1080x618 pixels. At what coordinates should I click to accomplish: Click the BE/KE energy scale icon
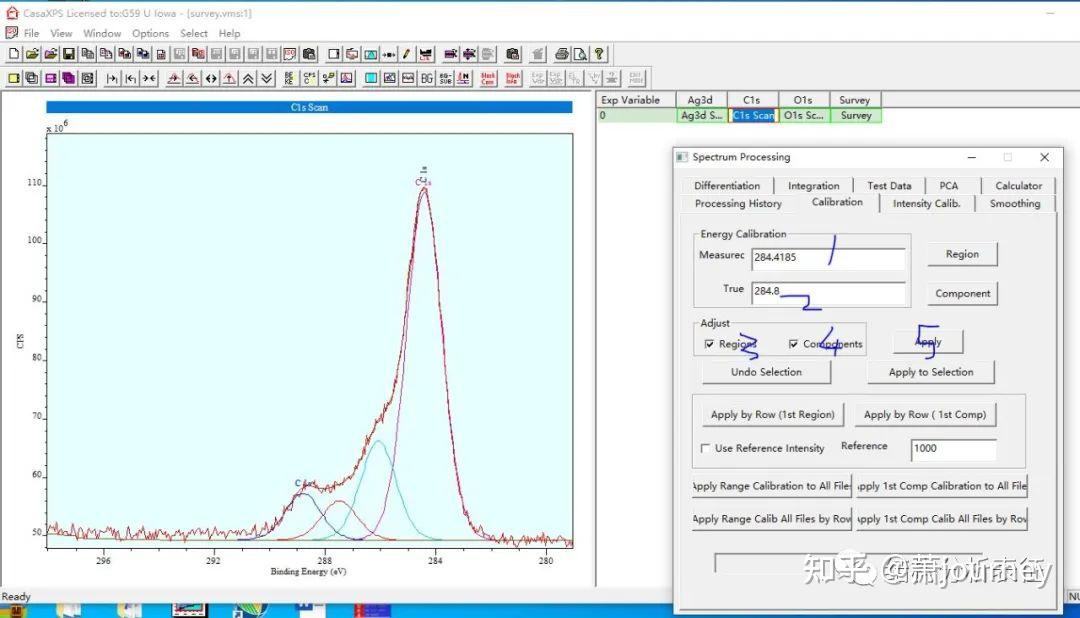[290, 78]
